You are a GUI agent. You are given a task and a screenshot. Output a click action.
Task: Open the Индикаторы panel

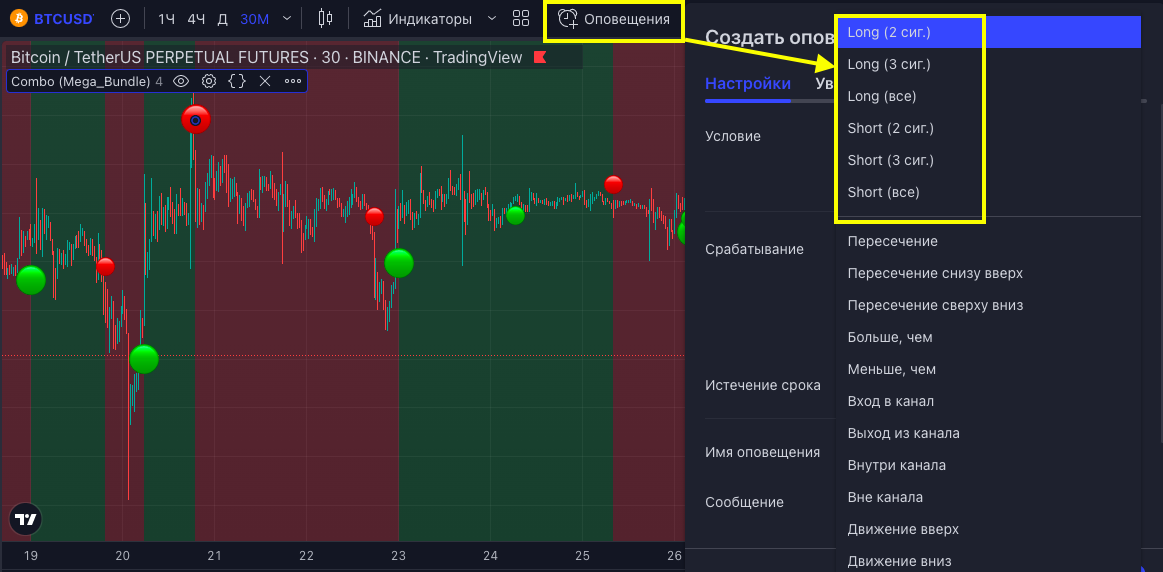418,19
